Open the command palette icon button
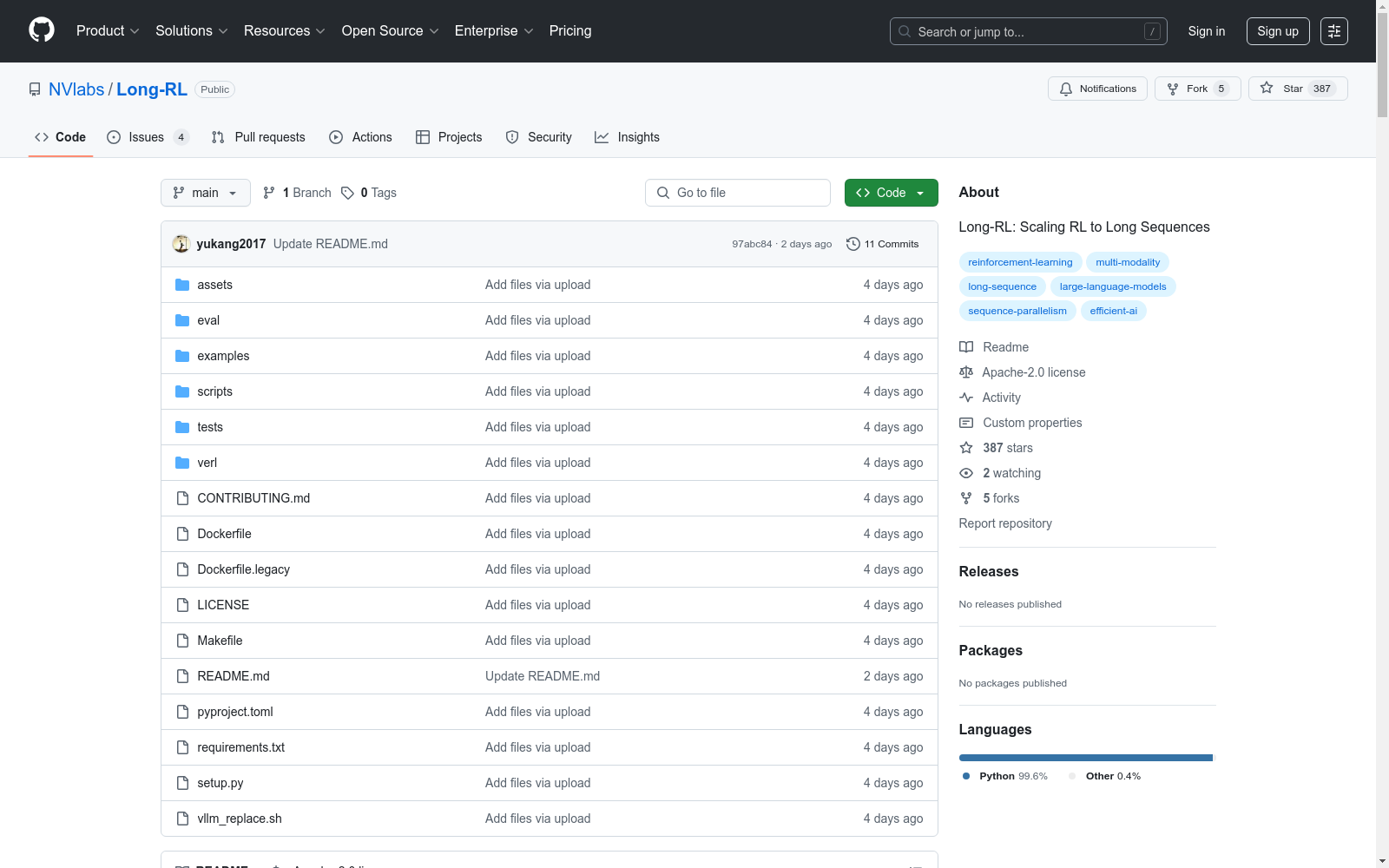Viewport: 1389px width, 868px height. click(1334, 31)
